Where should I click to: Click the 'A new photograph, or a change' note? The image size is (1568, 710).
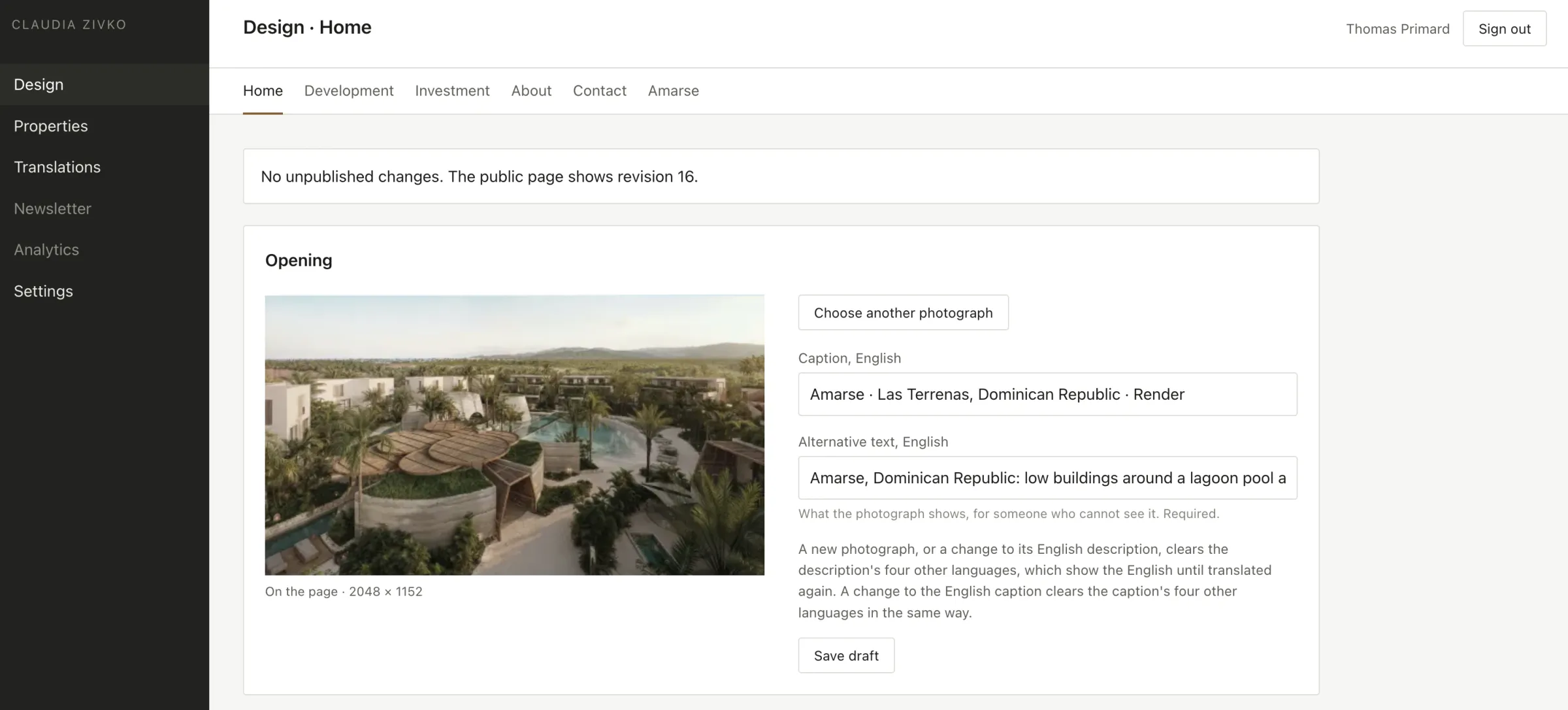[1035, 581]
